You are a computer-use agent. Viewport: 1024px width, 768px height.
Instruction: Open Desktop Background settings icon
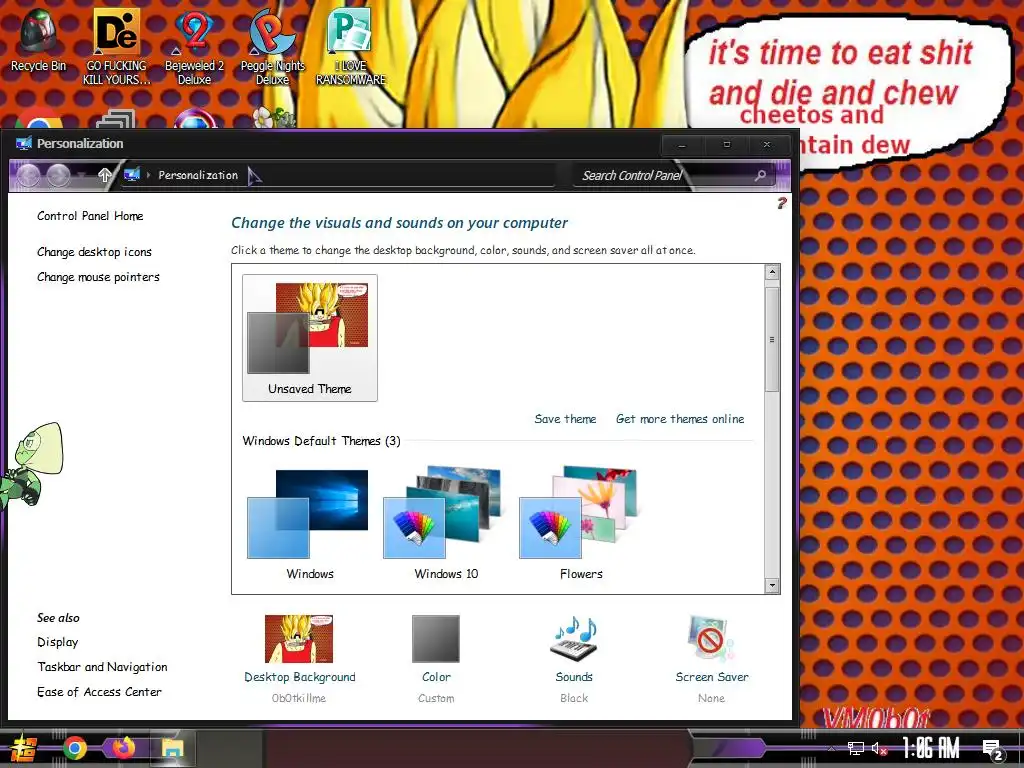tap(299, 639)
